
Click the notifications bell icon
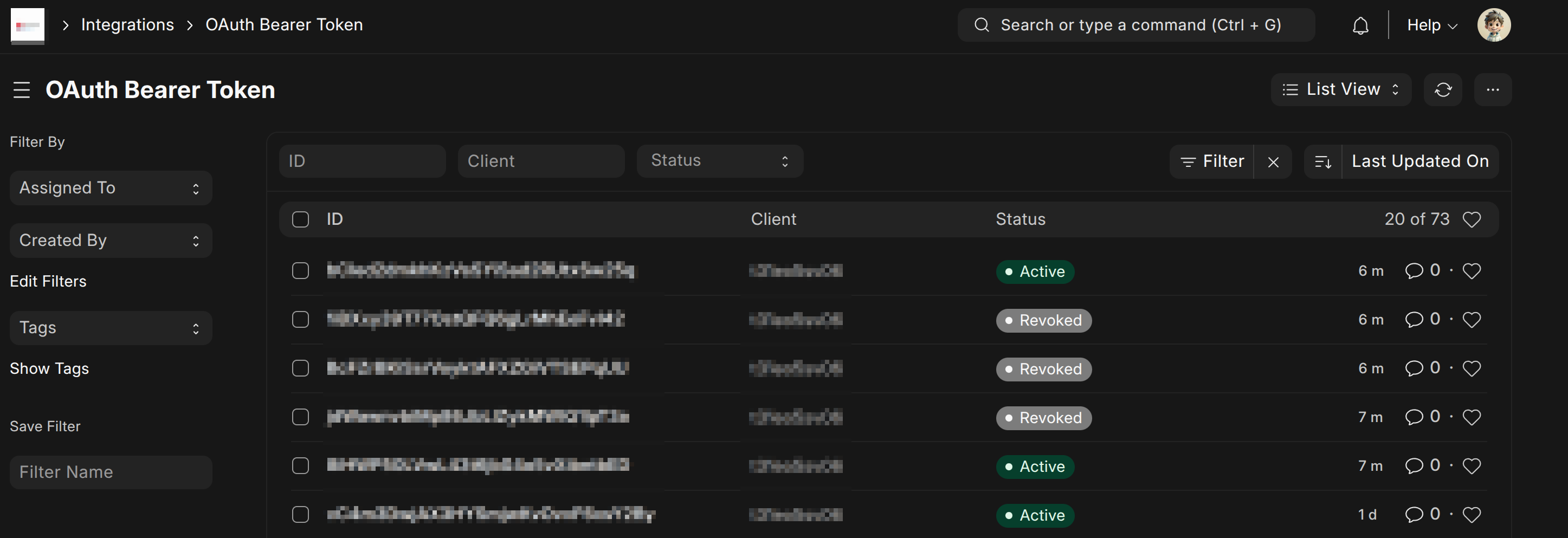tap(1360, 25)
